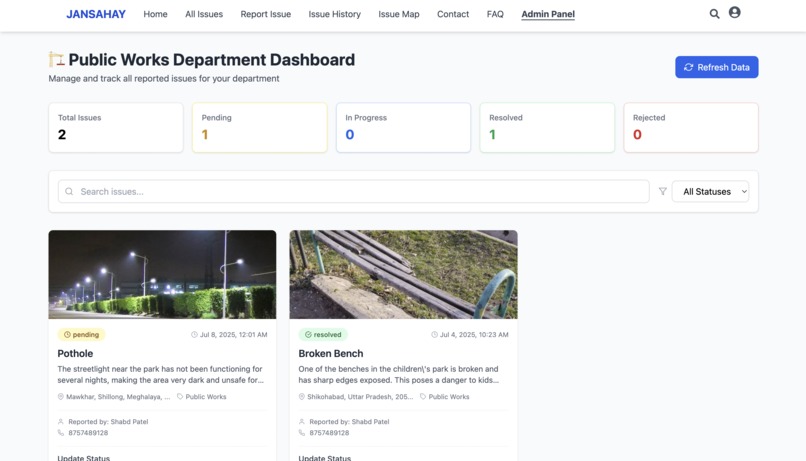
Task: Go to the All Issues menu item
Action: (204, 14)
